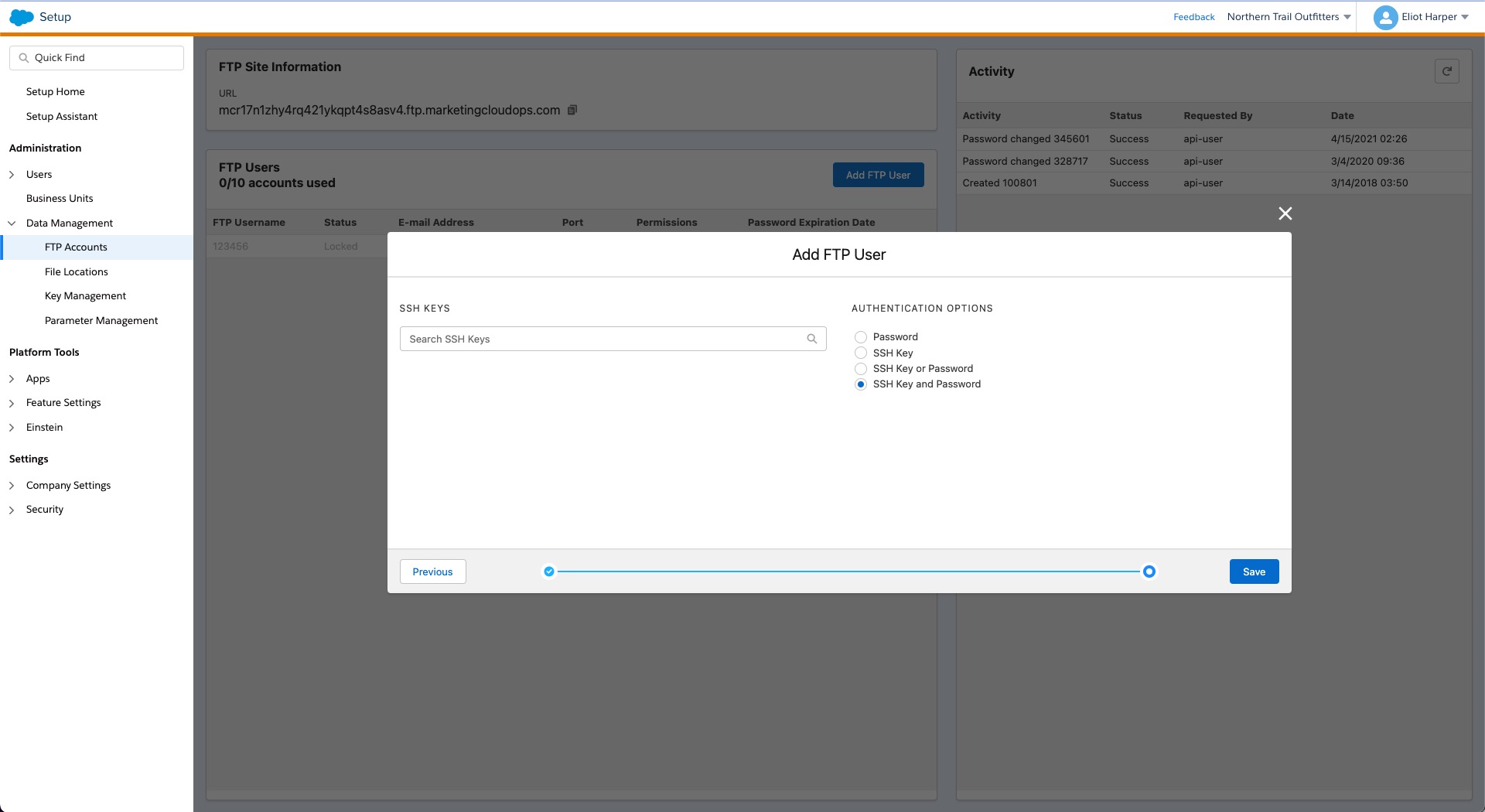This screenshot has height=812, width=1485.
Task: Click the Save button
Action: 1254,571
